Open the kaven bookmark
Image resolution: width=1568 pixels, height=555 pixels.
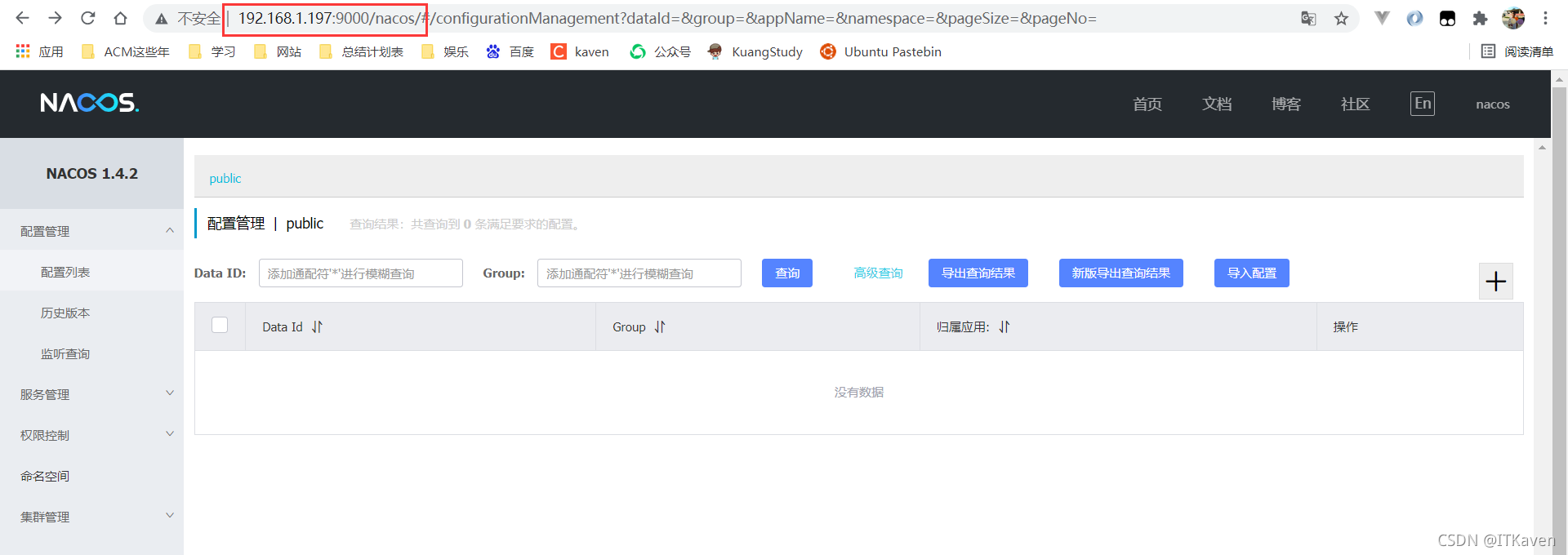pyautogui.click(x=580, y=51)
